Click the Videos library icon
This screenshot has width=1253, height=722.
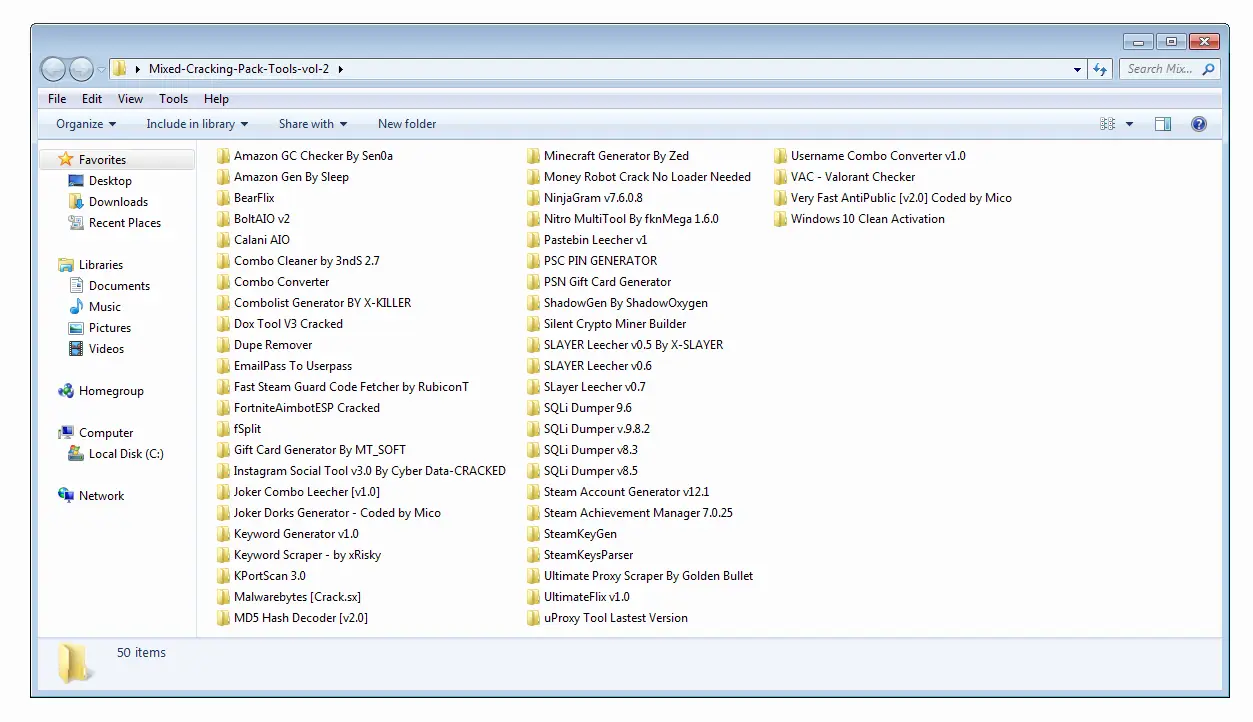point(77,348)
